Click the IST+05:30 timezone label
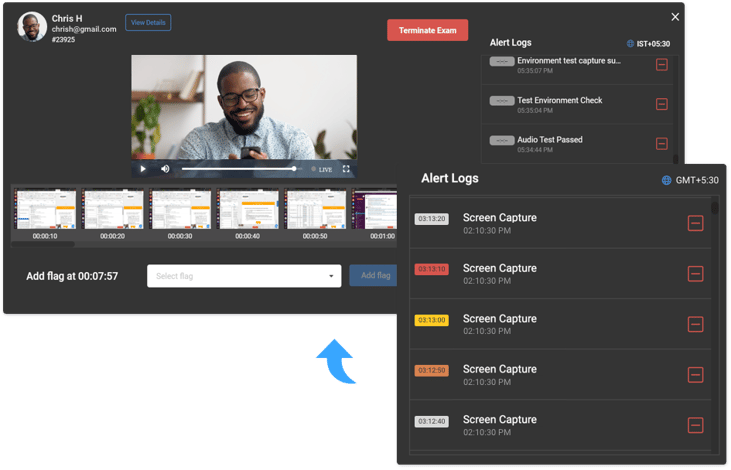731x470 pixels. tap(653, 44)
